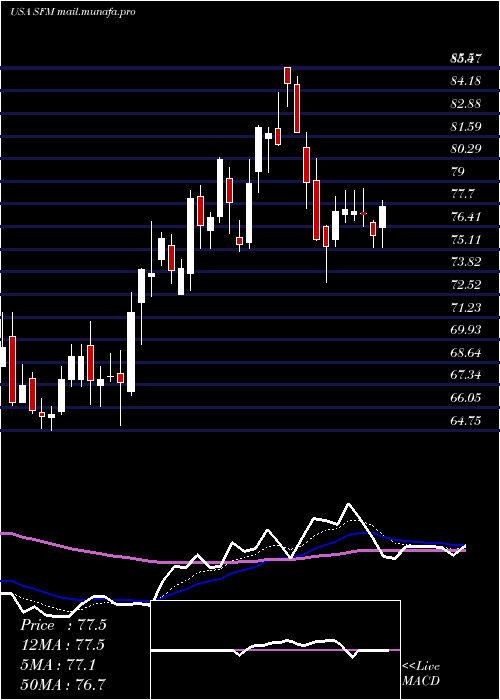
Task: Select the 80.29 price axis label
Action: point(467,149)
